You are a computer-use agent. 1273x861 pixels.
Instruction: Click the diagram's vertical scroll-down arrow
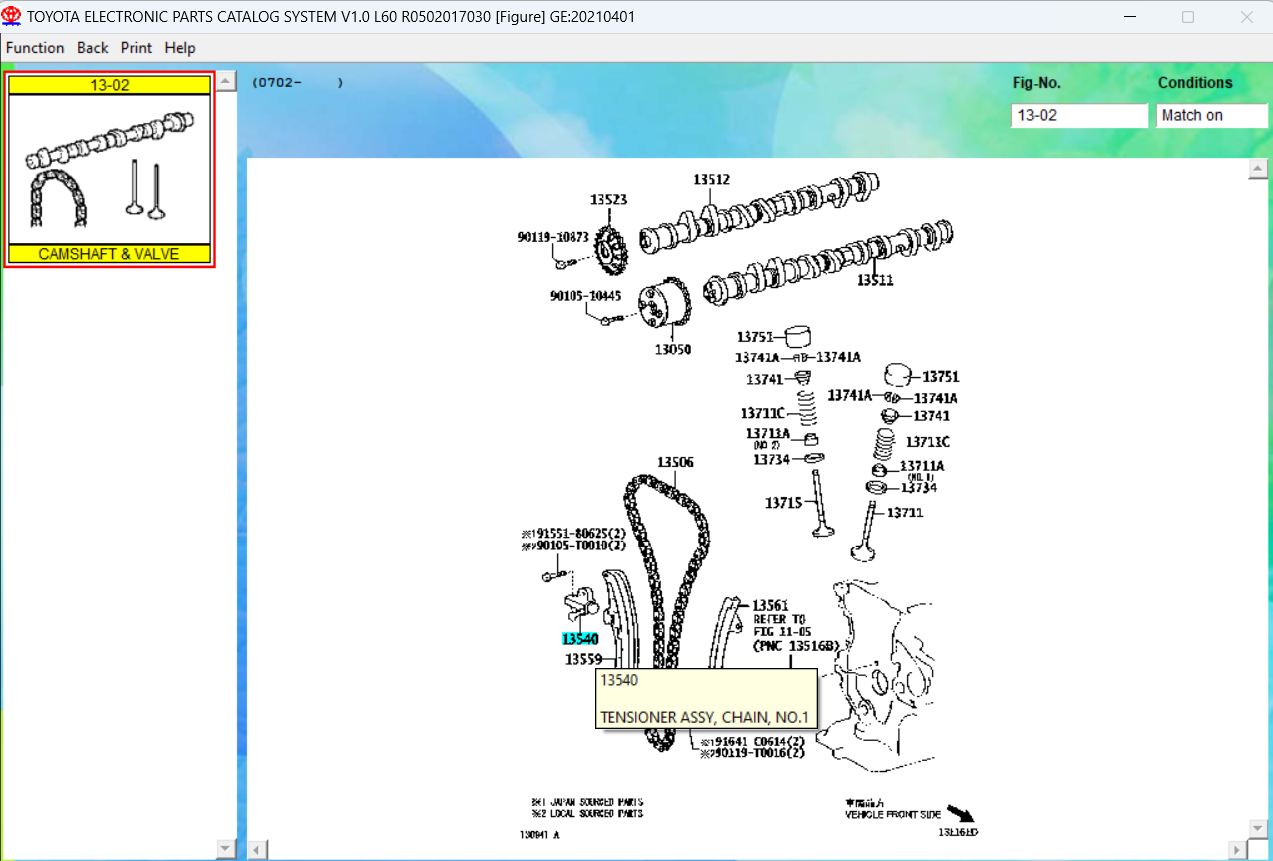[1258, 828]
